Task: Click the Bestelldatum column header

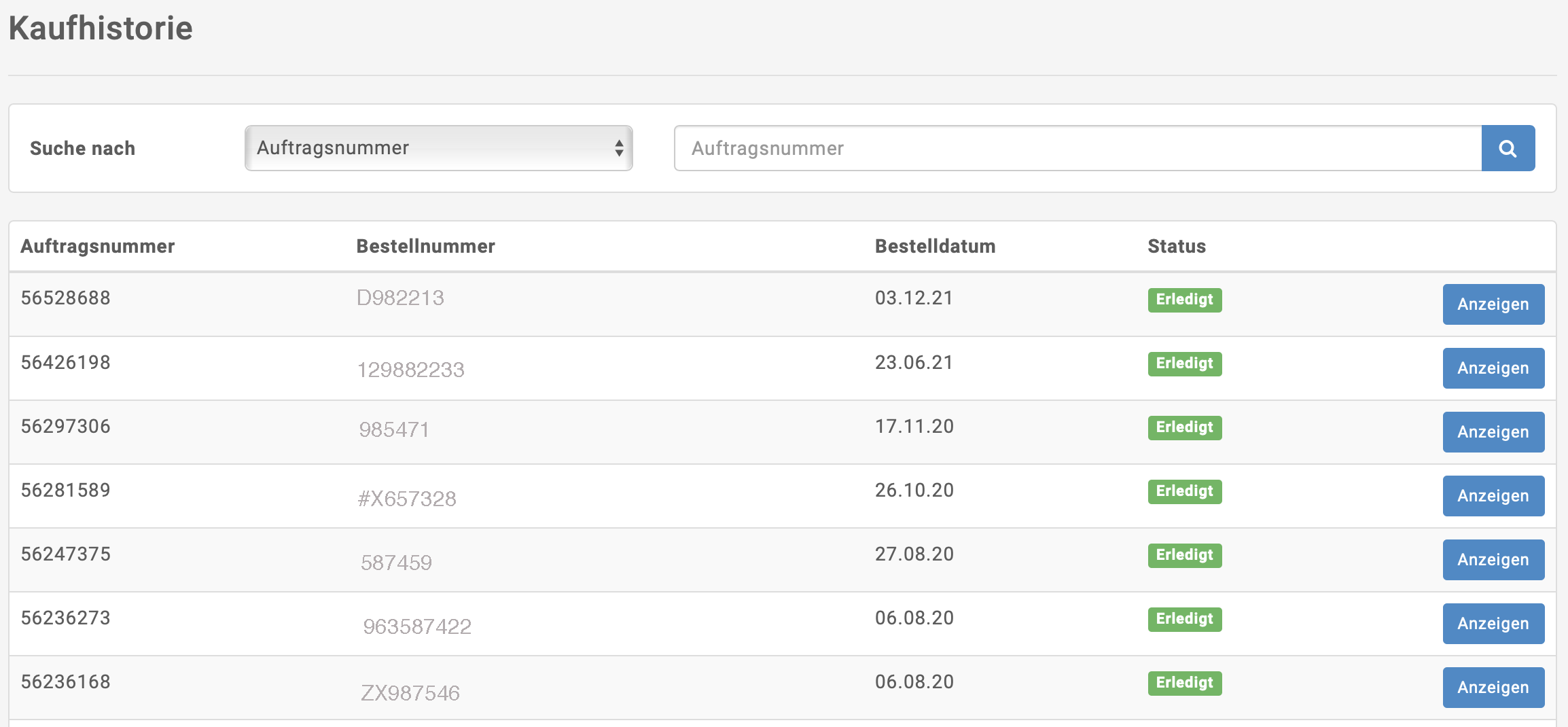Action: pyautogui.click(x=935, y=246)
